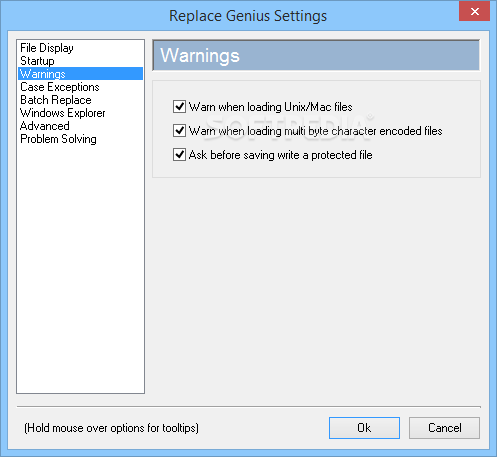Click the Ok button
This screenshot has height=457, width=497.
click(x=364, y=428)
